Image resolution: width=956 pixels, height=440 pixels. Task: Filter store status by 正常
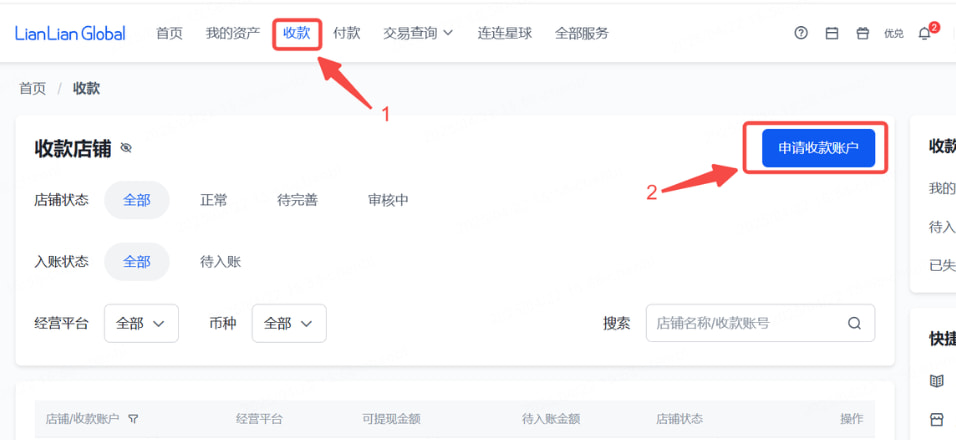click(x=213, y=200)
